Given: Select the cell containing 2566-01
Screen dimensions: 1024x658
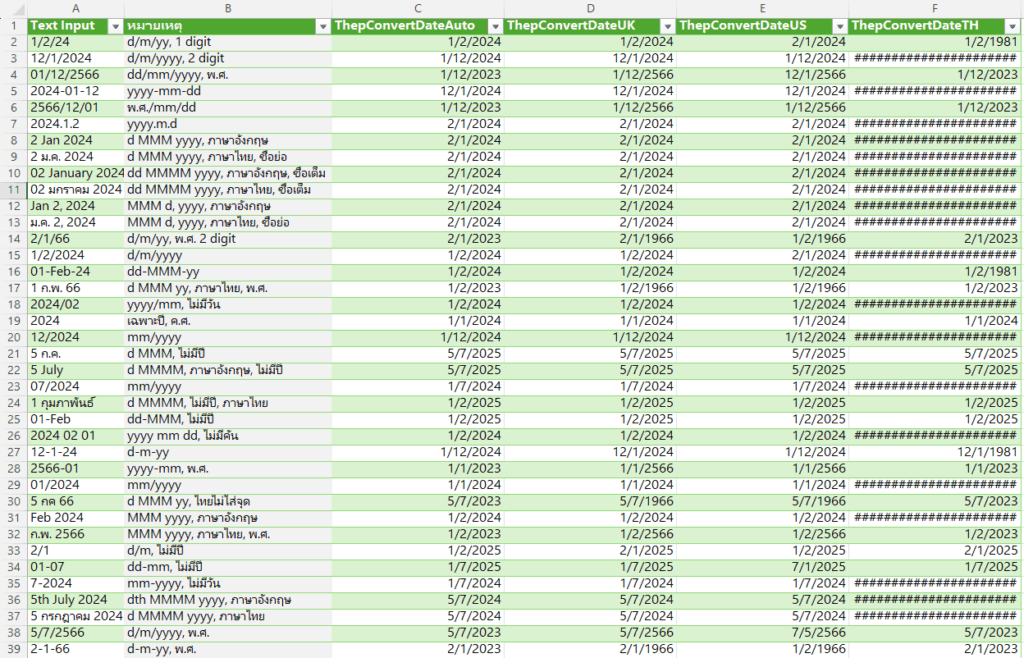Looking at the screenshot, I should click(x=76, y=469).
